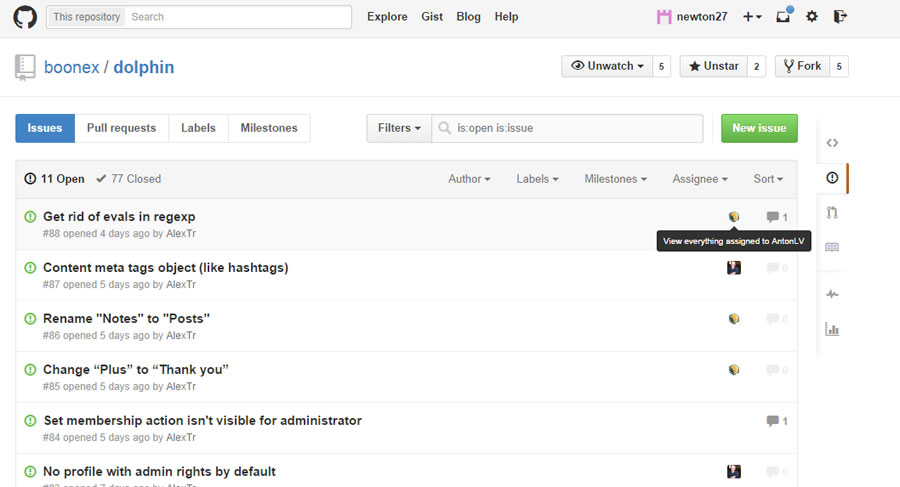The image size is (900, 487).
Task: Click the New issue button
Action: click(x=759, y=128)
